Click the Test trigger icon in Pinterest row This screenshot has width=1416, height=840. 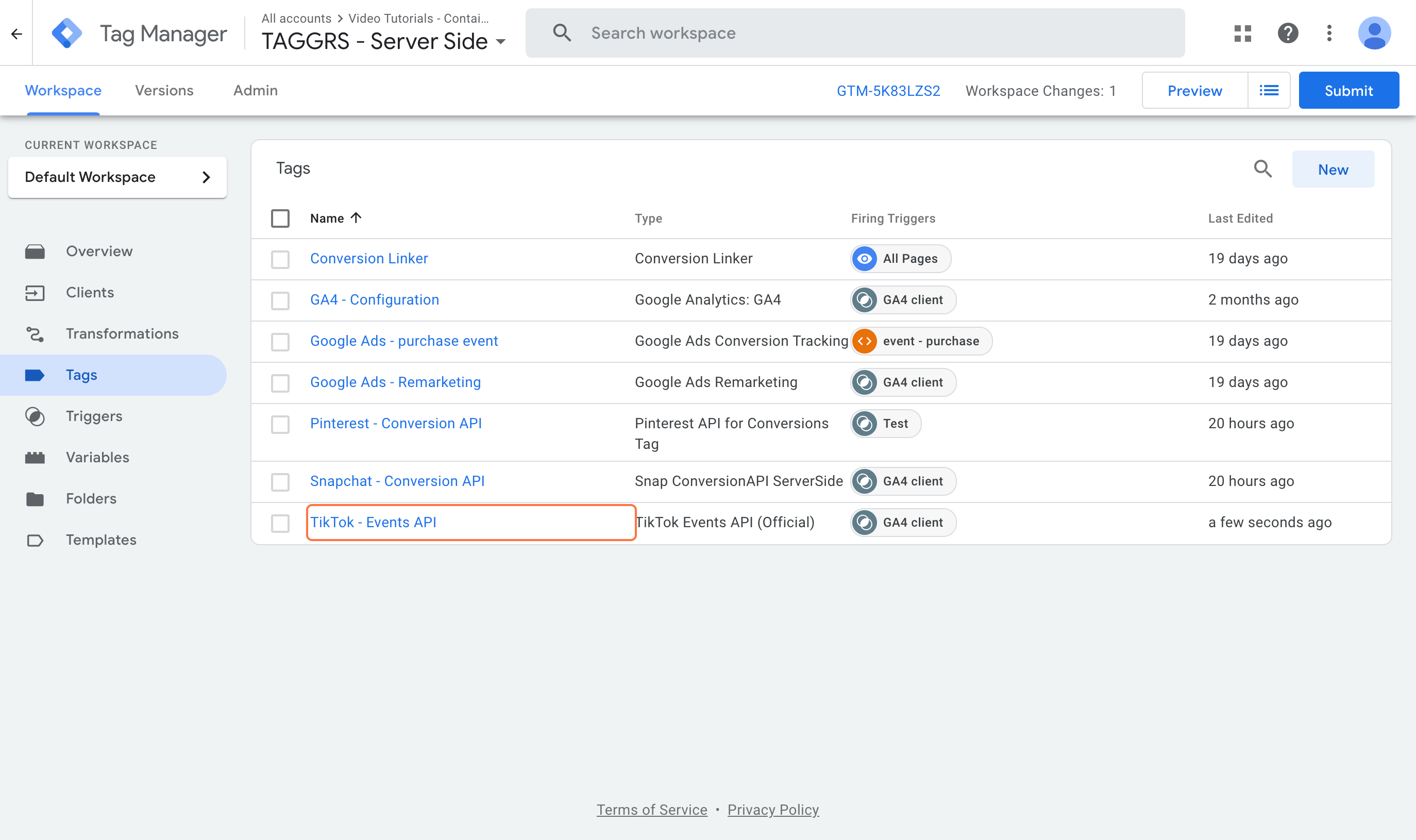[x=864, y=424]
